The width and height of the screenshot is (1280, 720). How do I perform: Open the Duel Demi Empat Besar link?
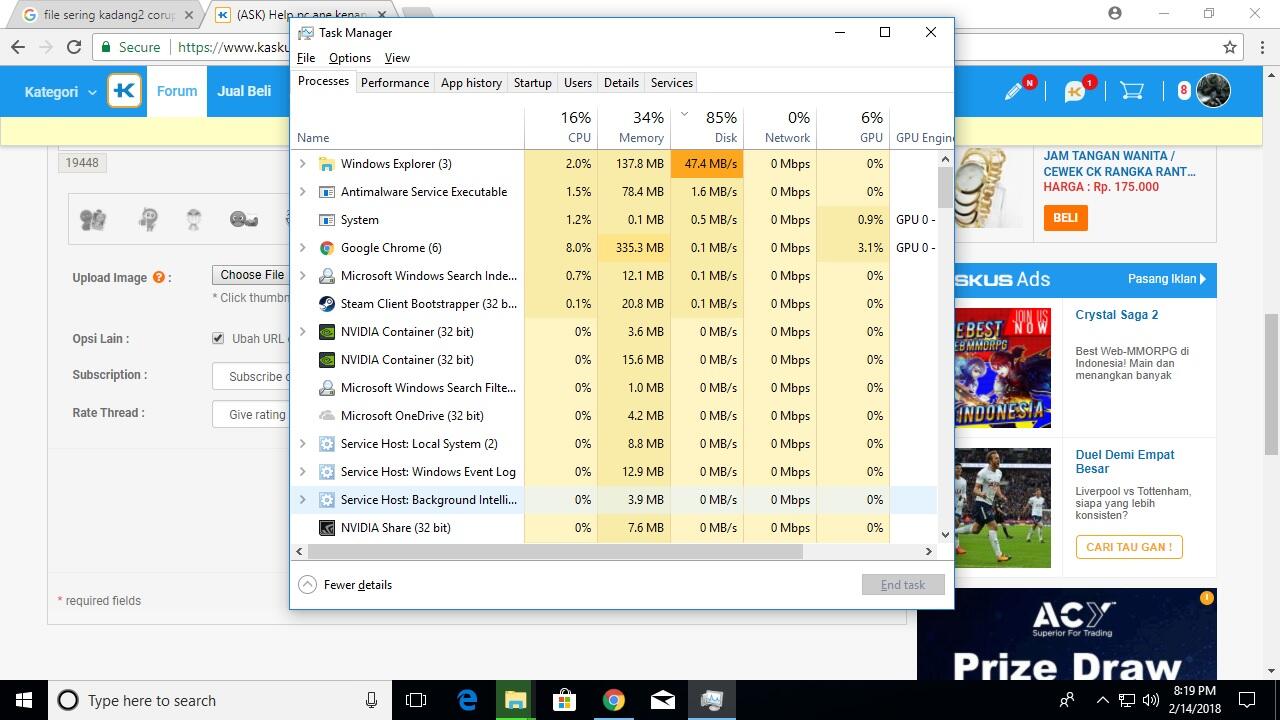(x=1125, y=461)
